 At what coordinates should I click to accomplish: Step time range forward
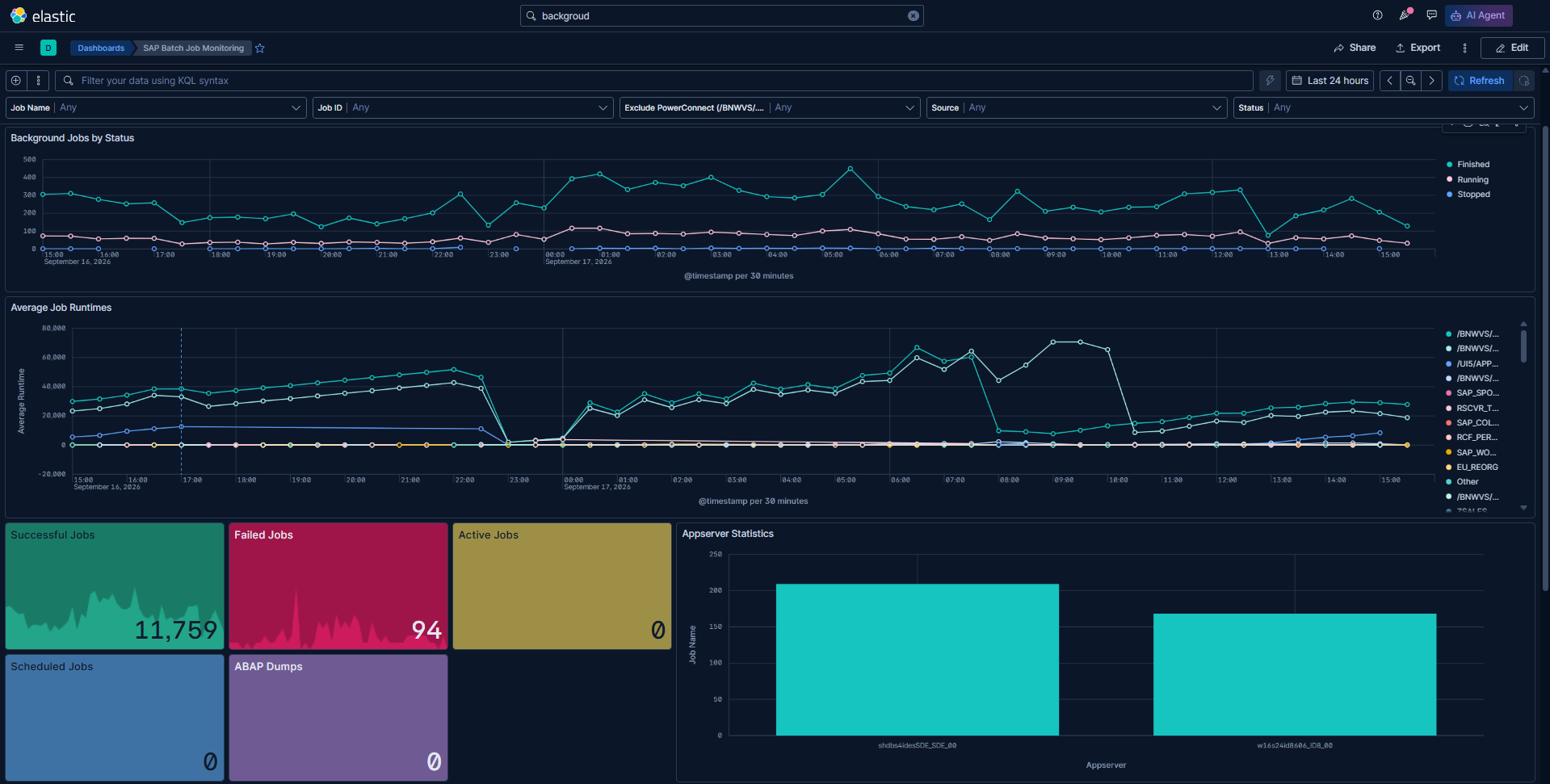(1432, 81)
